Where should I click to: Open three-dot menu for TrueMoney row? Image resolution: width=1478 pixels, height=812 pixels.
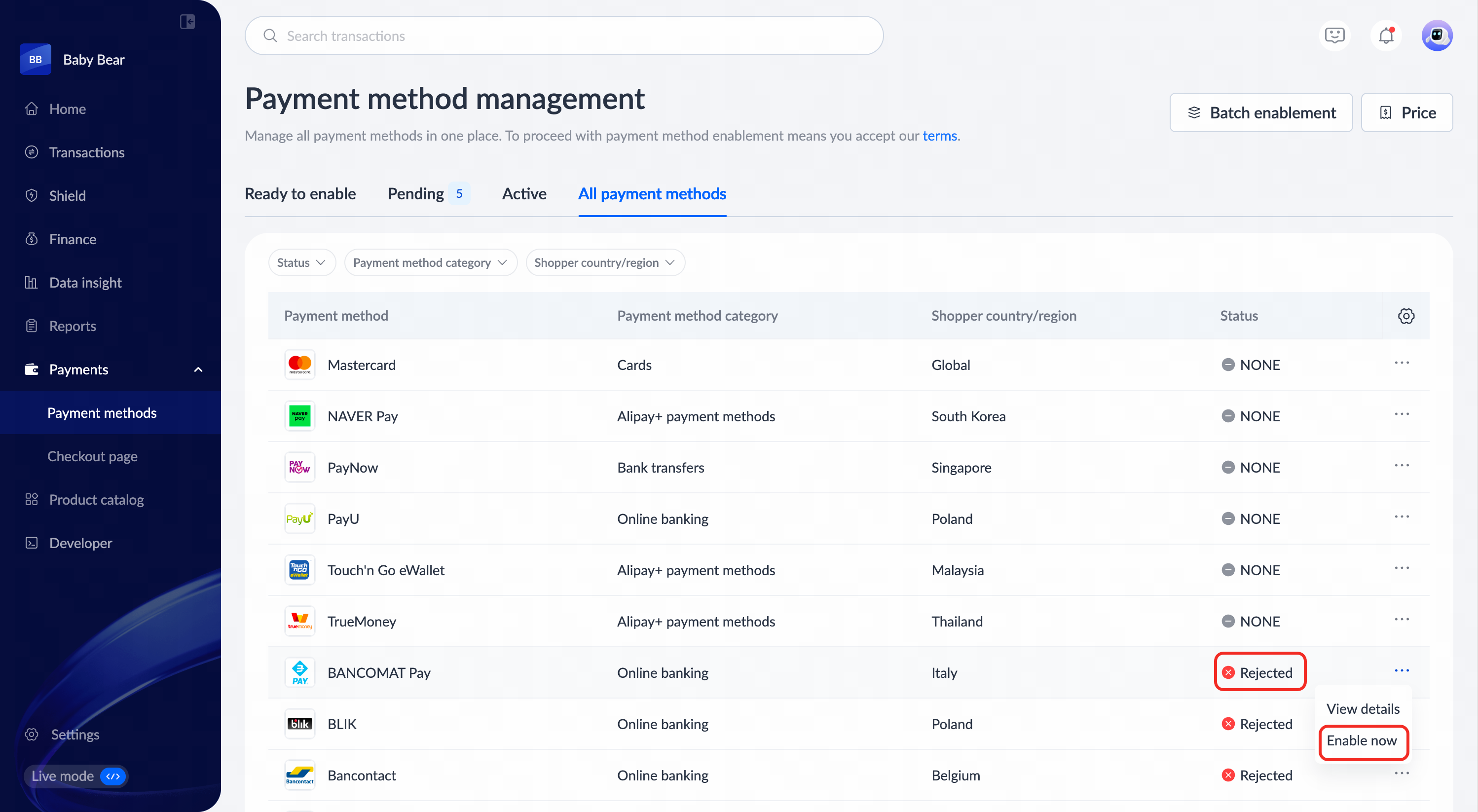[1401, 620]
